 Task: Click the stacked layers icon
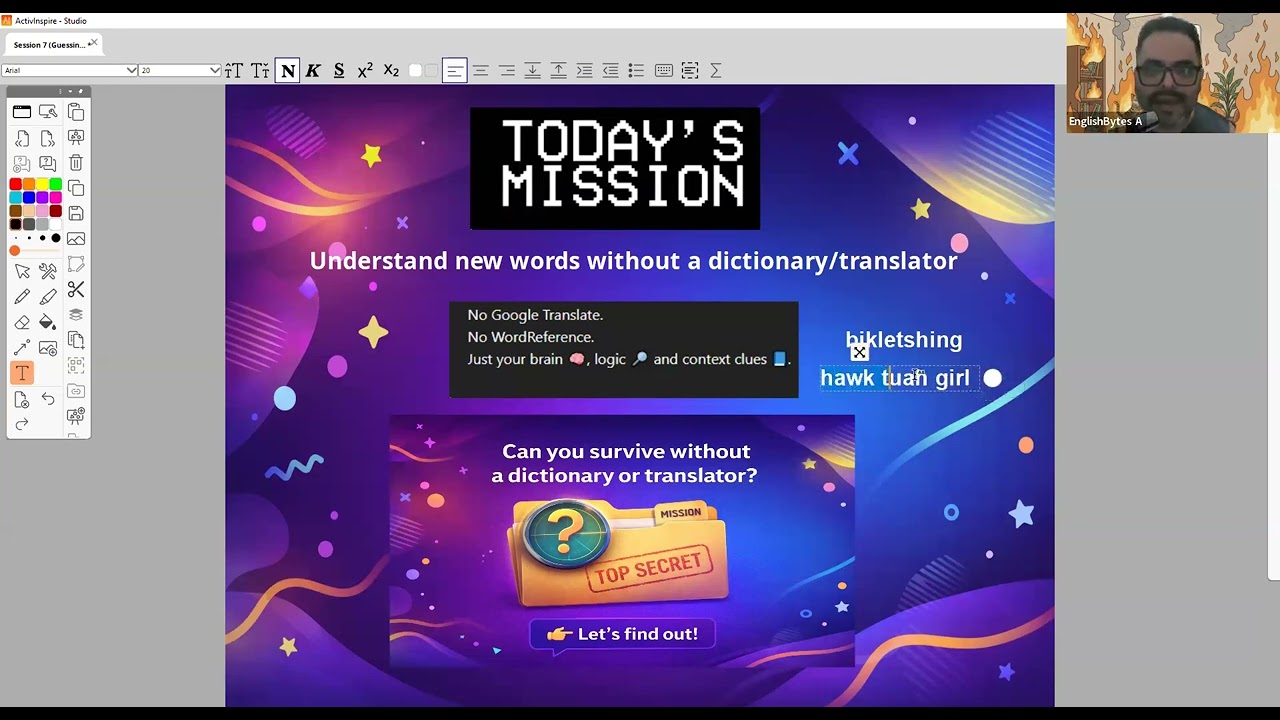[x=76, y=315]
